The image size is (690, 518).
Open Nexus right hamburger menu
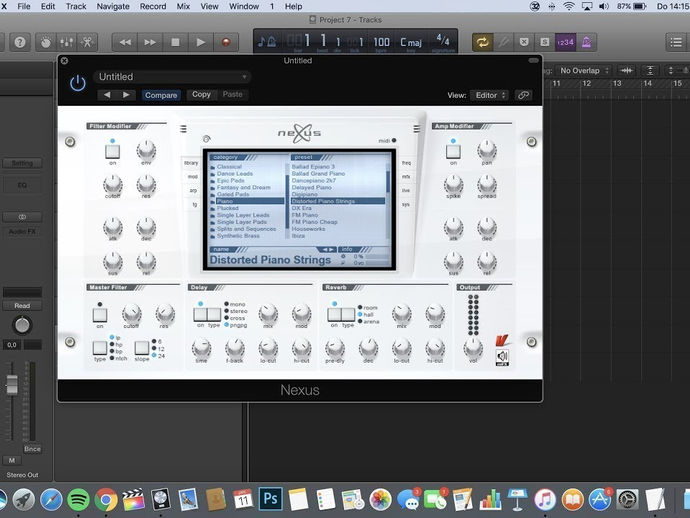point(416,129)
